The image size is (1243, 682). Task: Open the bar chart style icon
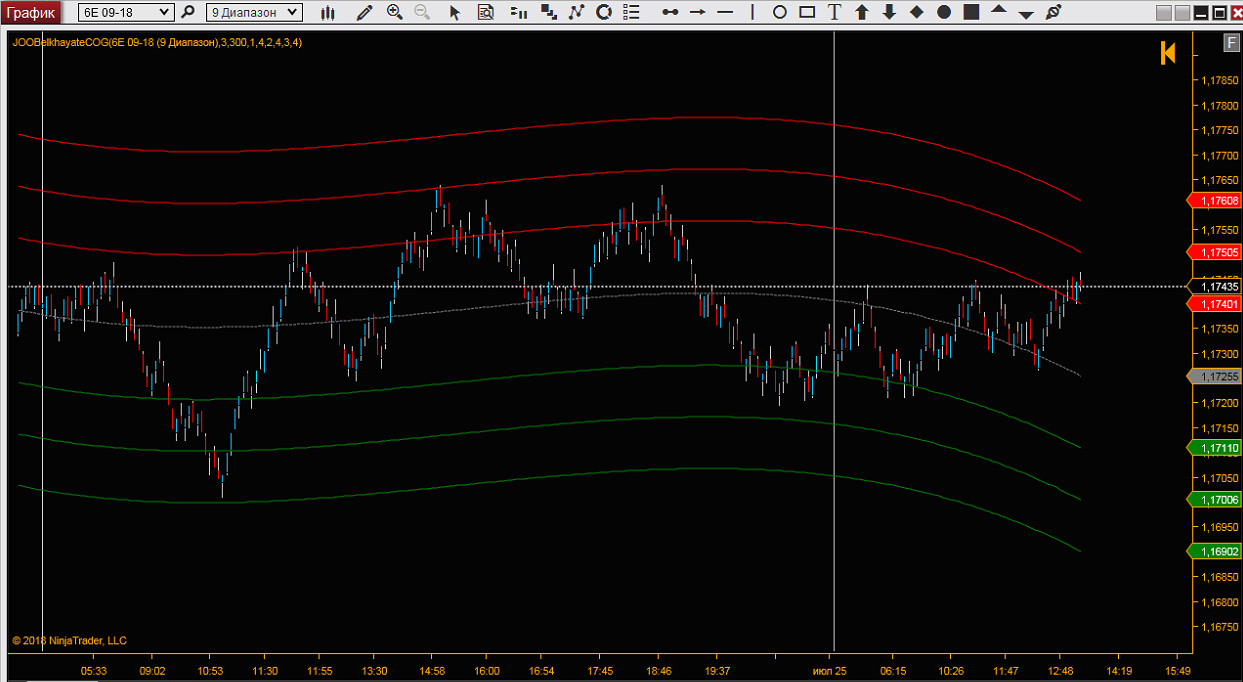click(329, 12)
